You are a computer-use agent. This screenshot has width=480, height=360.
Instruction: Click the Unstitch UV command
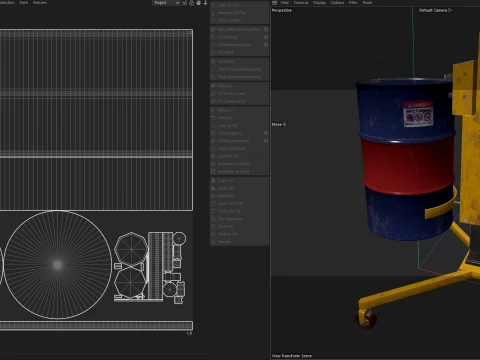pos(239,156)
